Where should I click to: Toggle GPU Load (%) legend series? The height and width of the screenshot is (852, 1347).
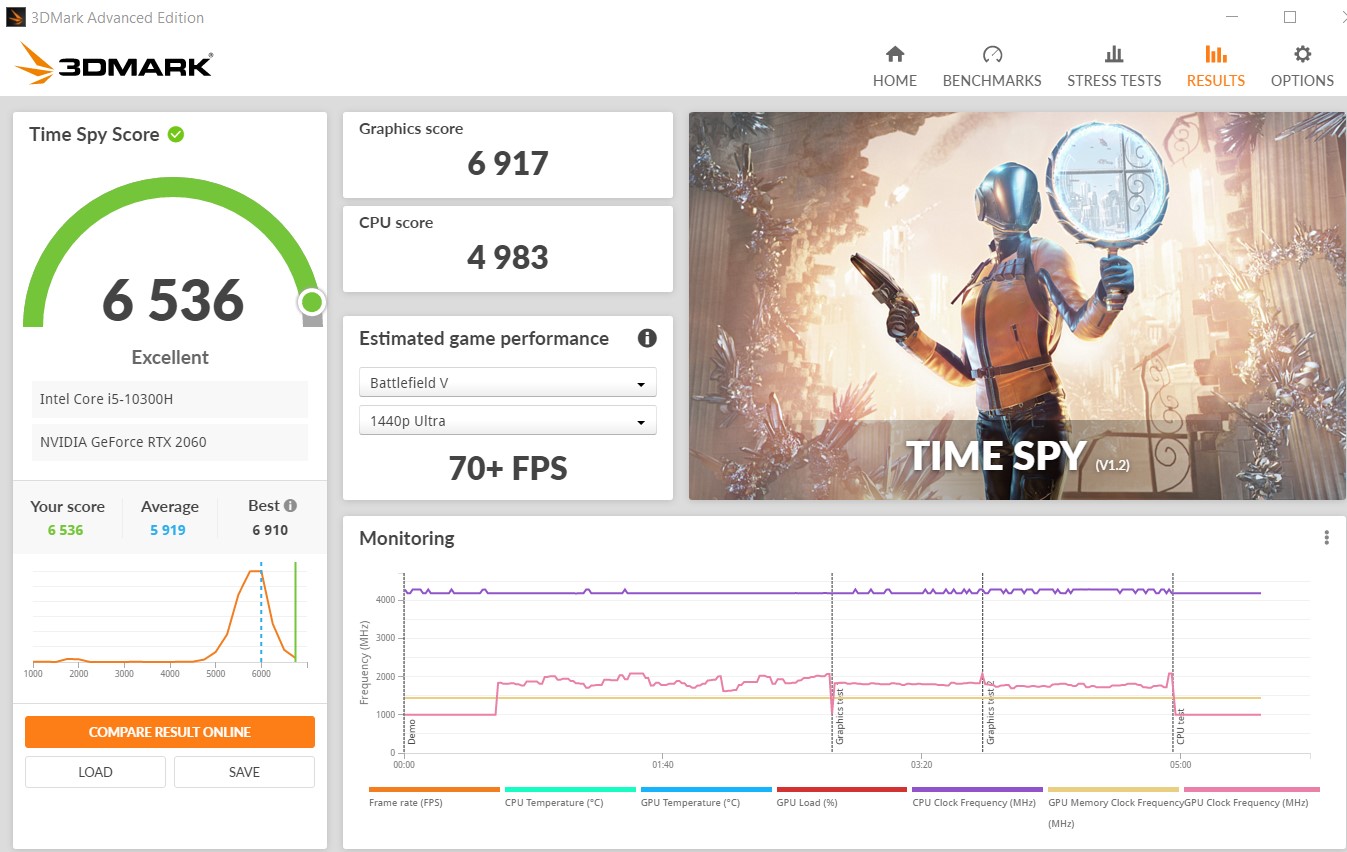point(841,797)
